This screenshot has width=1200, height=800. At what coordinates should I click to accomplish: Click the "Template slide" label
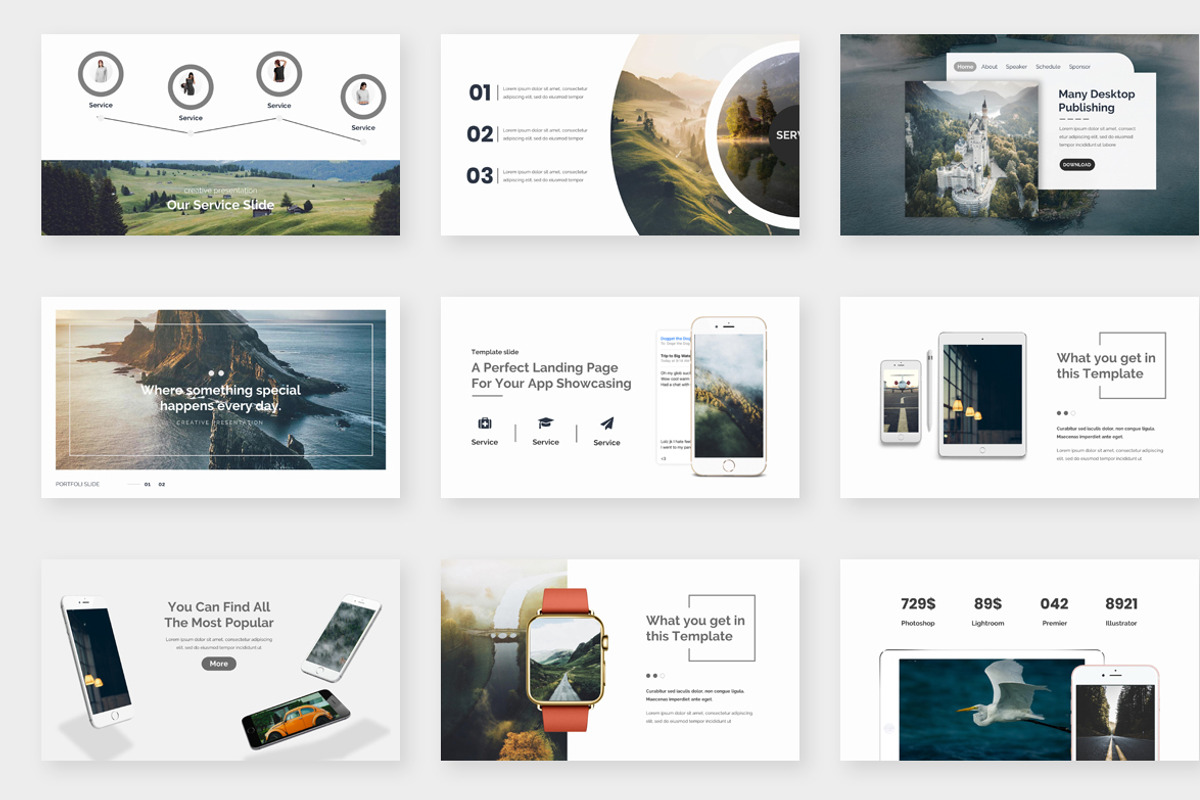[x=495, y=352]
